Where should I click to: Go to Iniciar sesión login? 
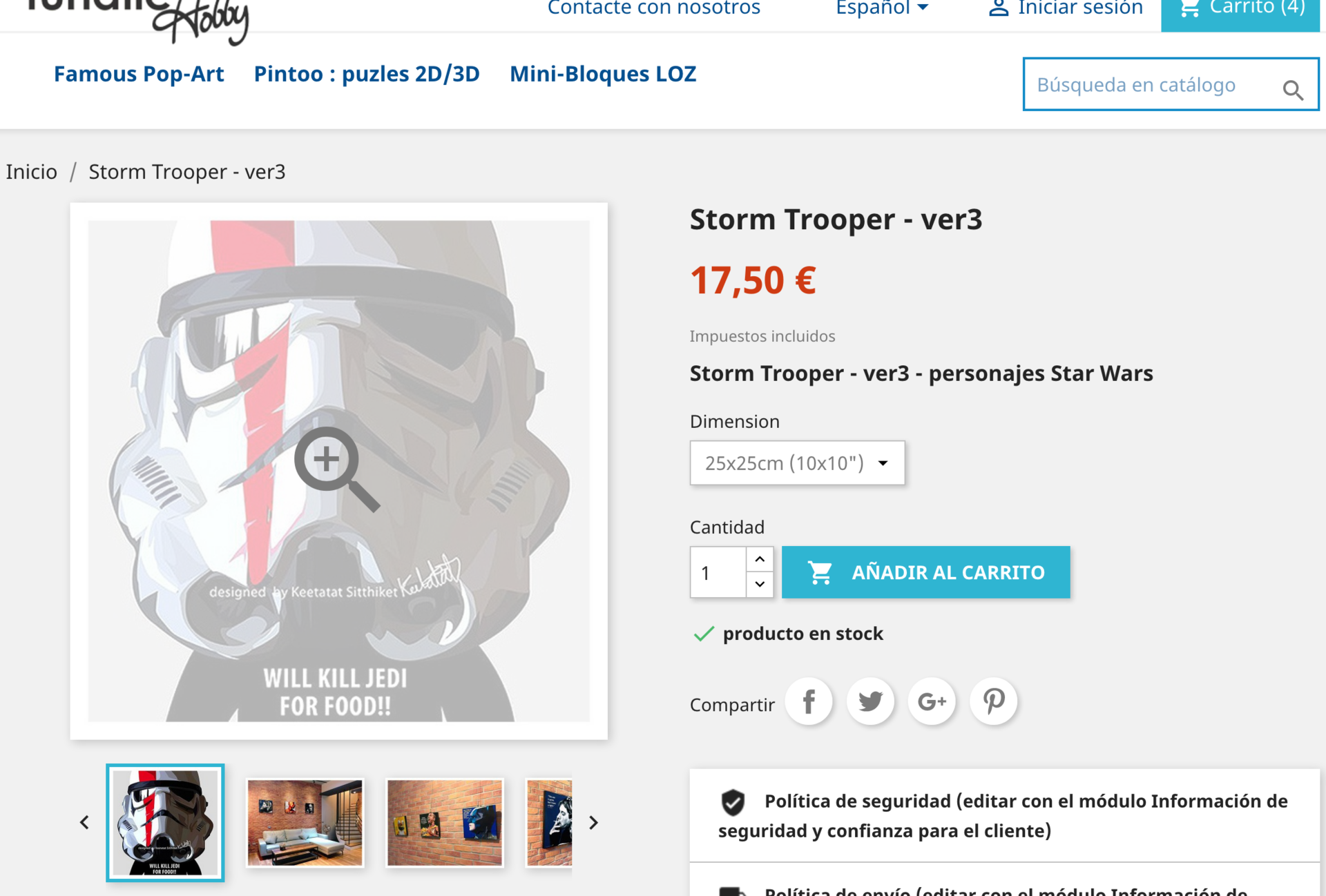pyautogui.click(x=1066, y=8)
